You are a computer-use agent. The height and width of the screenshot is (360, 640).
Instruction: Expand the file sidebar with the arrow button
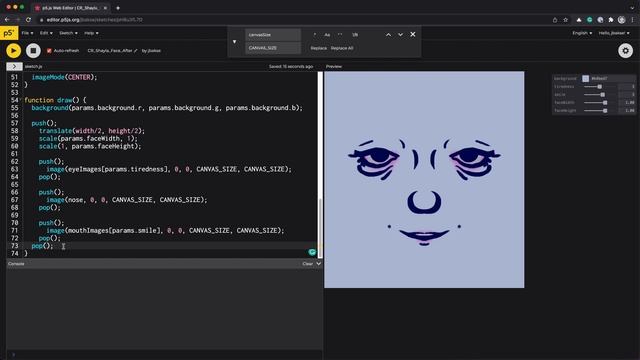(x=14, y=66)
